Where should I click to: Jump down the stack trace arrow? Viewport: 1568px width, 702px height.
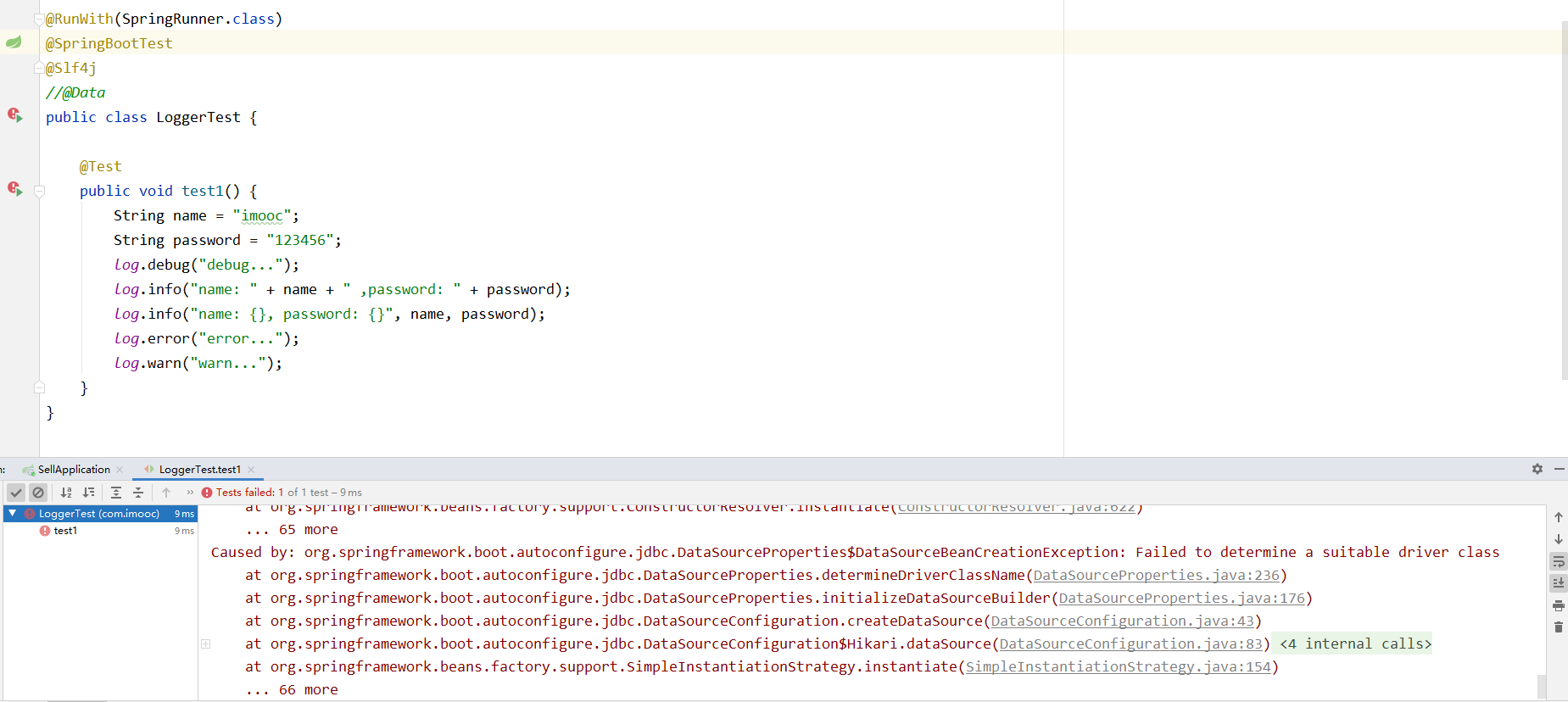(1559, 539)
